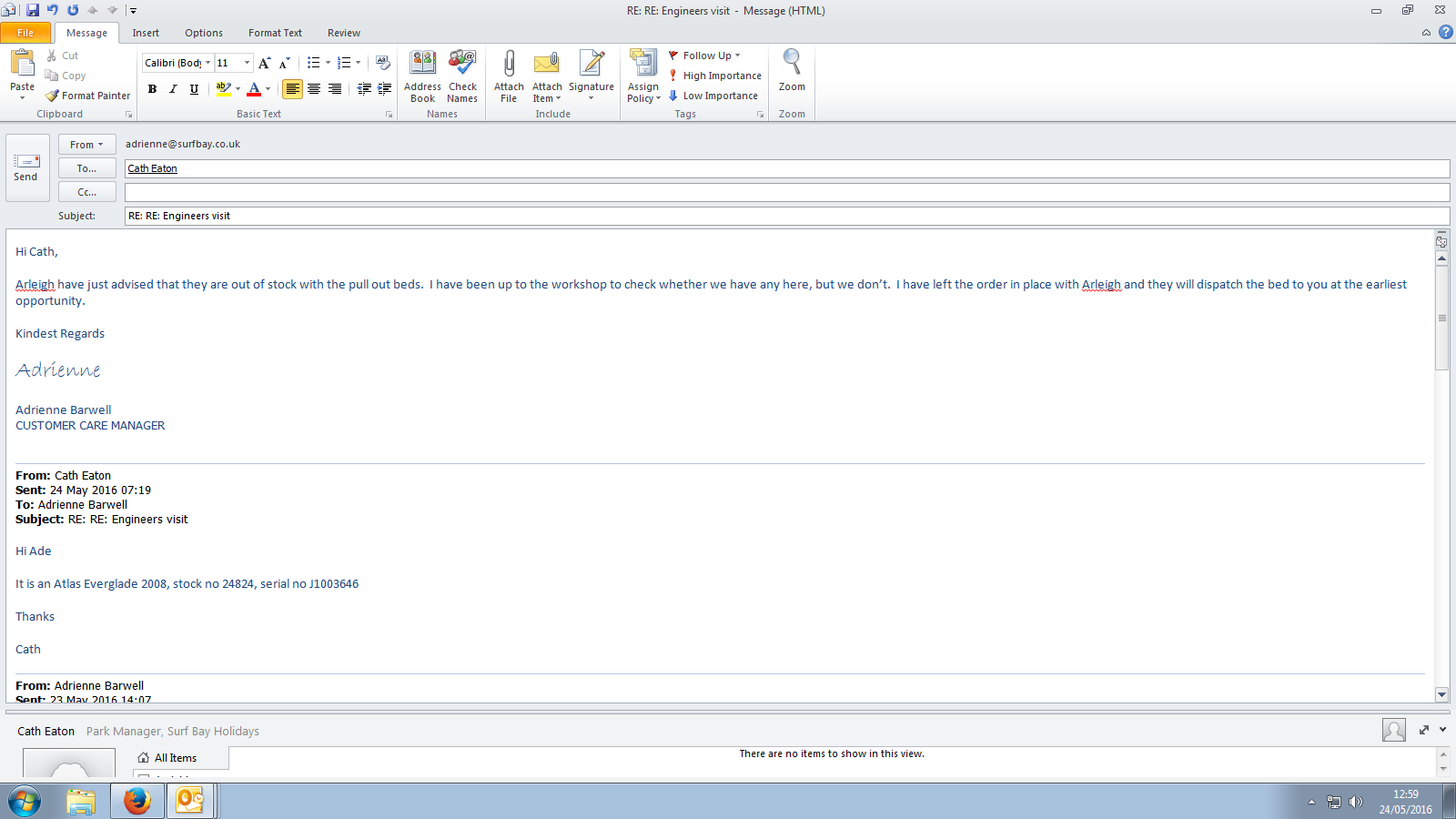Click the To... recipients button
1456x819 pixels.
[87, 168]
